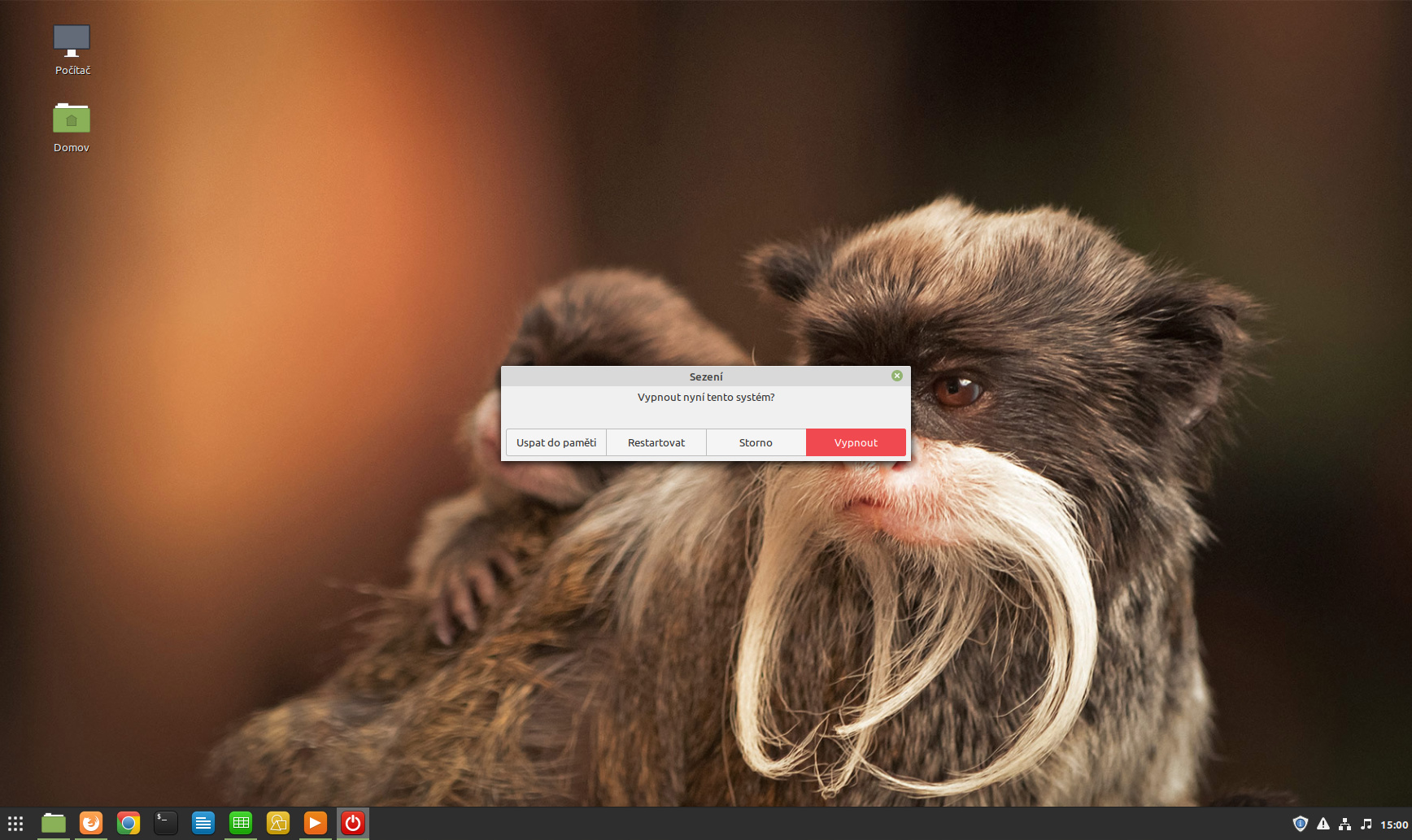The image size is (1412, 840).
Task: Open the wired network tray icon
Action: coord(1345,824)
